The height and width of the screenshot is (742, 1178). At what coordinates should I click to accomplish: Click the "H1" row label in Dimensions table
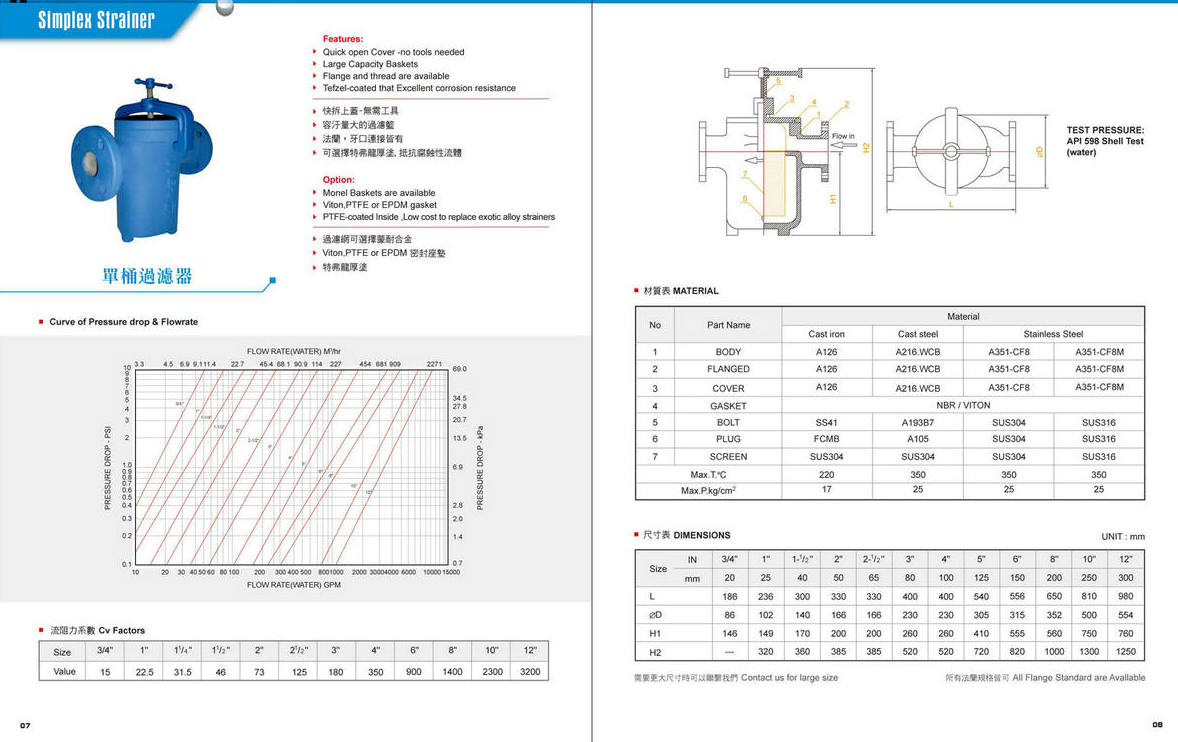[x=655, y=634]
